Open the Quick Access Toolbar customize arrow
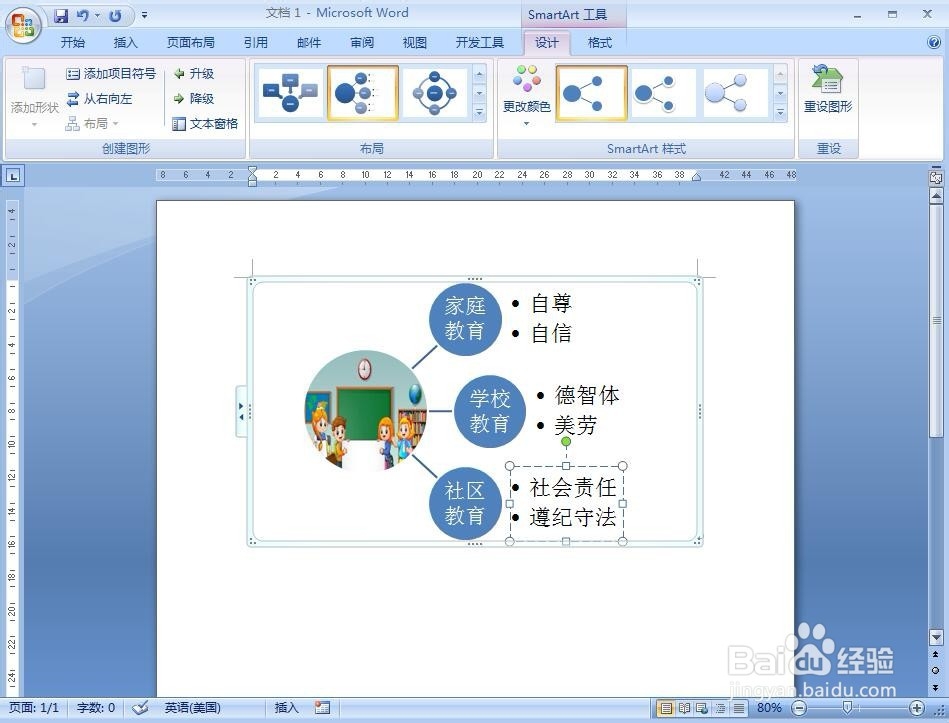Screen dimensions: 949x723 click(145, 15)
